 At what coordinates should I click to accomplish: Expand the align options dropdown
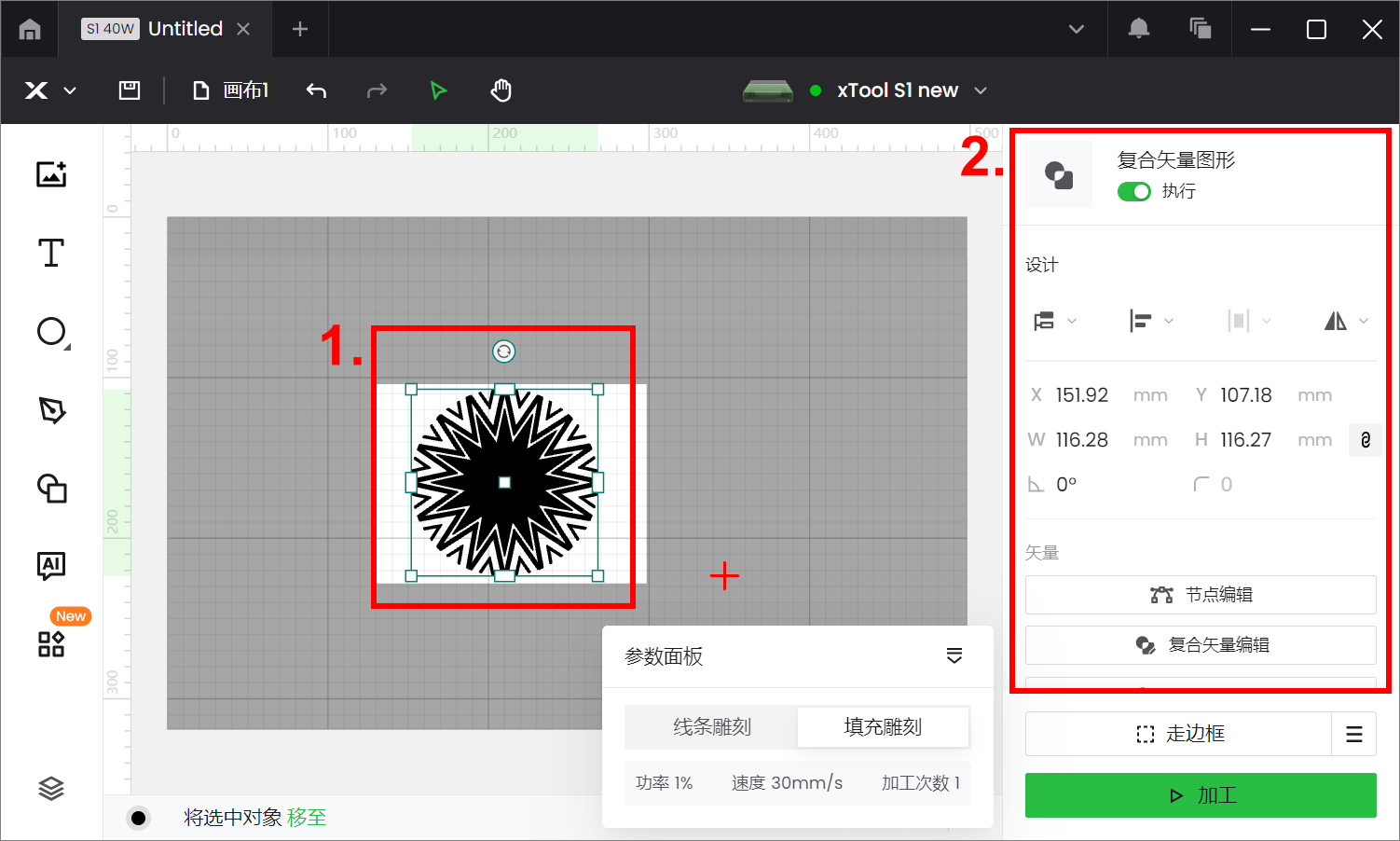pyautogui.click(x=1150, y=321)
